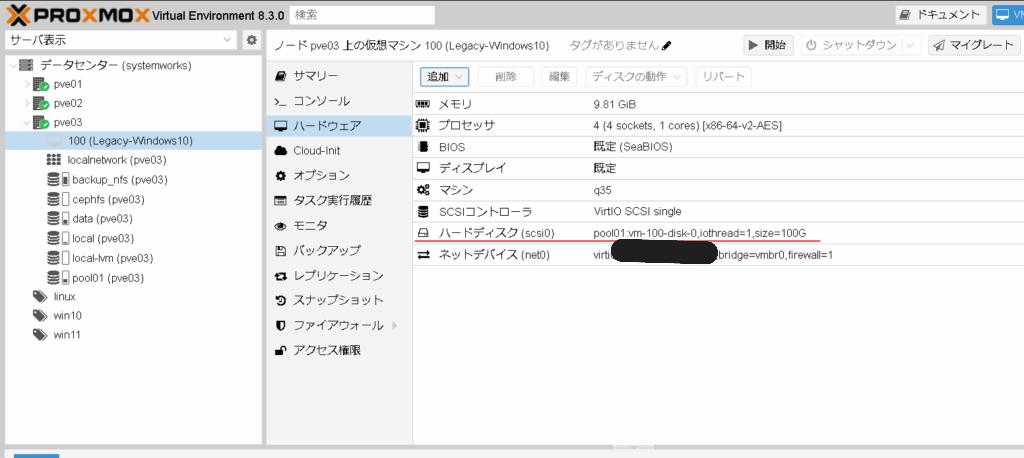Image resolution: width=1024 pixels, height=458 pixels.
Task: Open the ドキュメント button
Action: pyautogui.click(x=941, y=14)
